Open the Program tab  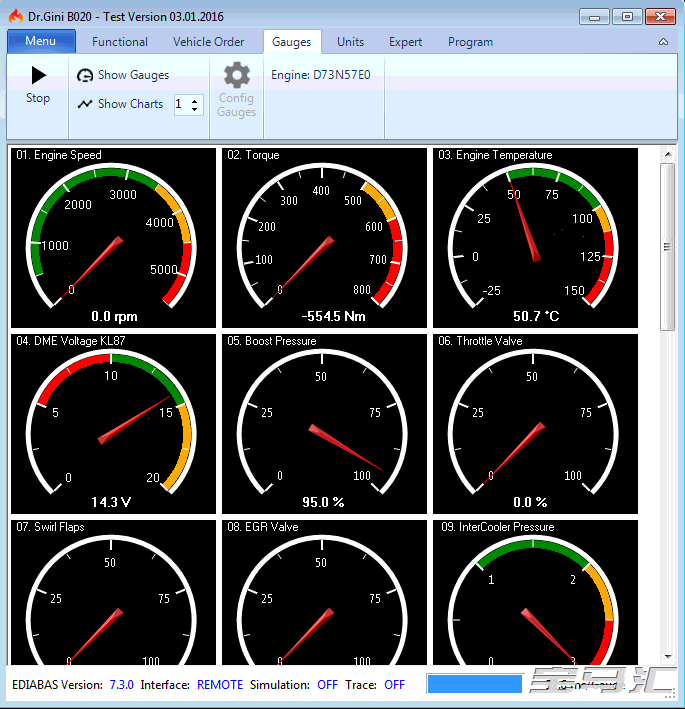[470, 42]
